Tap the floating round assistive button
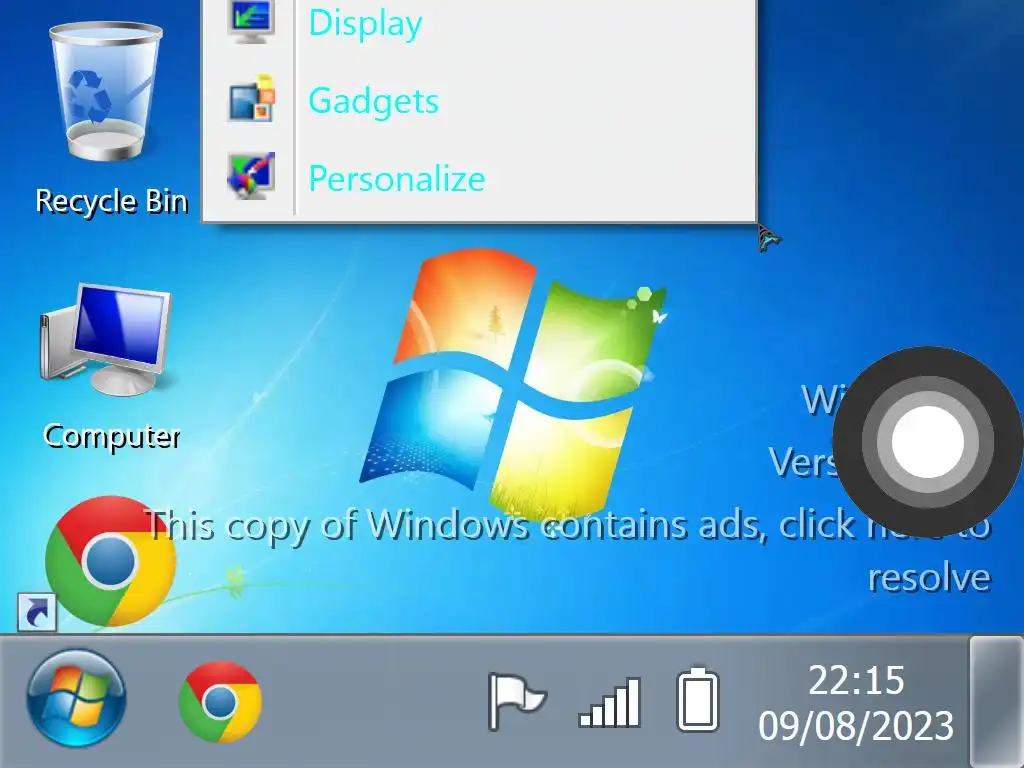 [928, 442]
